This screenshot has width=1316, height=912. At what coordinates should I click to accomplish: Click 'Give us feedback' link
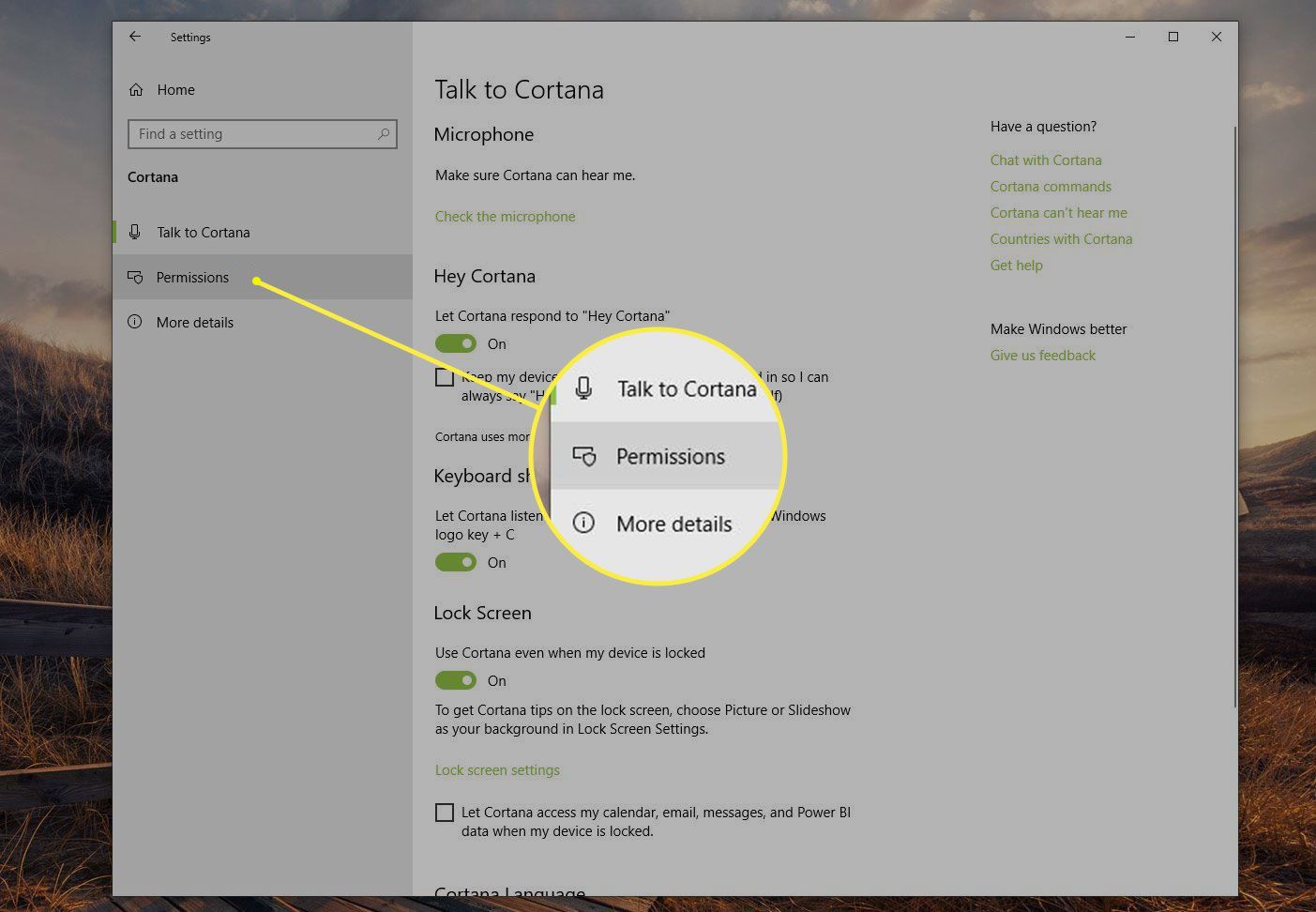pos(1042,356)
